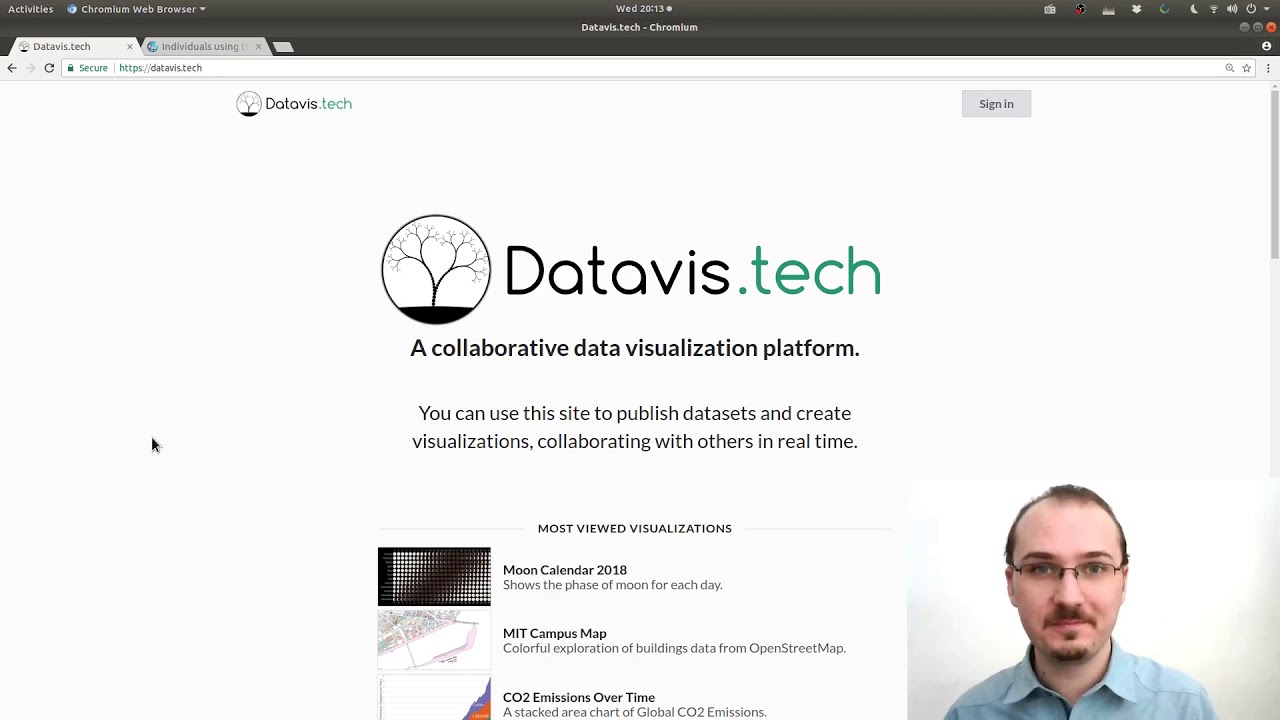Screen dimensions: 1280x720
Task: Open the MIT Campus Map thumbnail
Action: pyautogui.click(x=434, y=640)
